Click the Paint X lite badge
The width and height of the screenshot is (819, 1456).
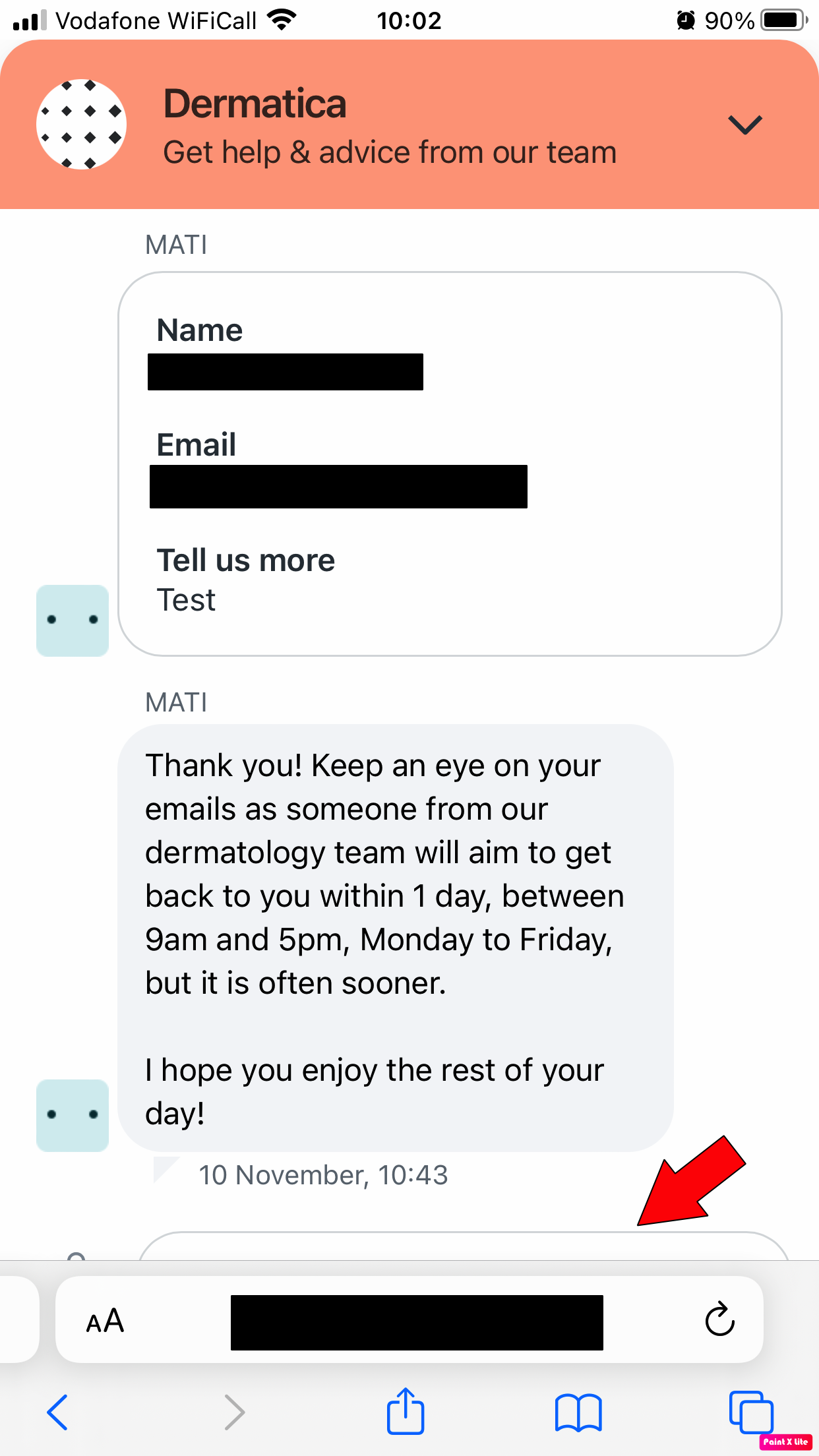(x=785, y=1441)
